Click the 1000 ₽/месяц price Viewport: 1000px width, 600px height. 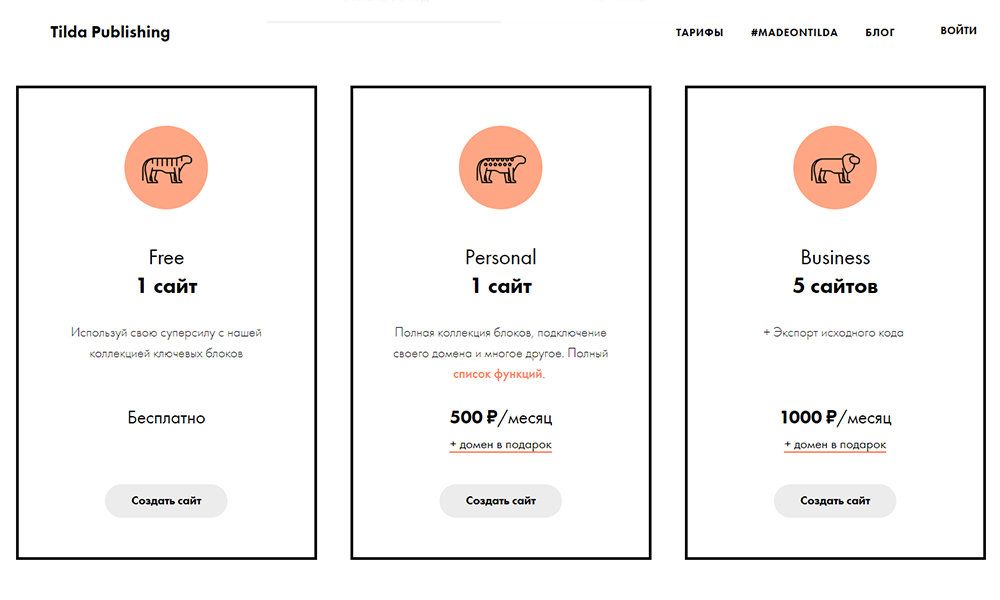[835, 417]
